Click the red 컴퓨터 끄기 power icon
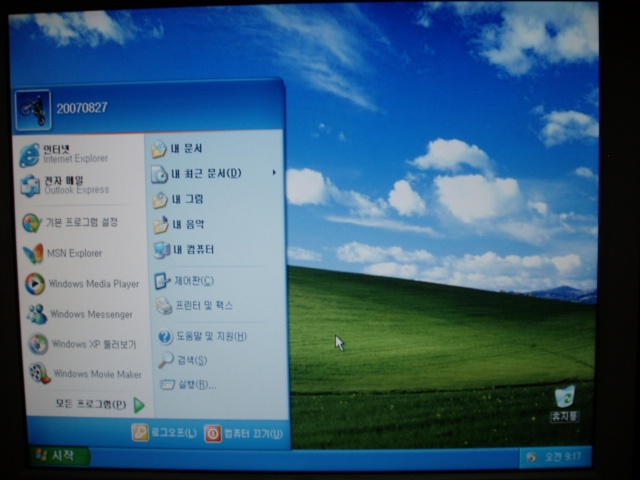 (x=213, y=434)
